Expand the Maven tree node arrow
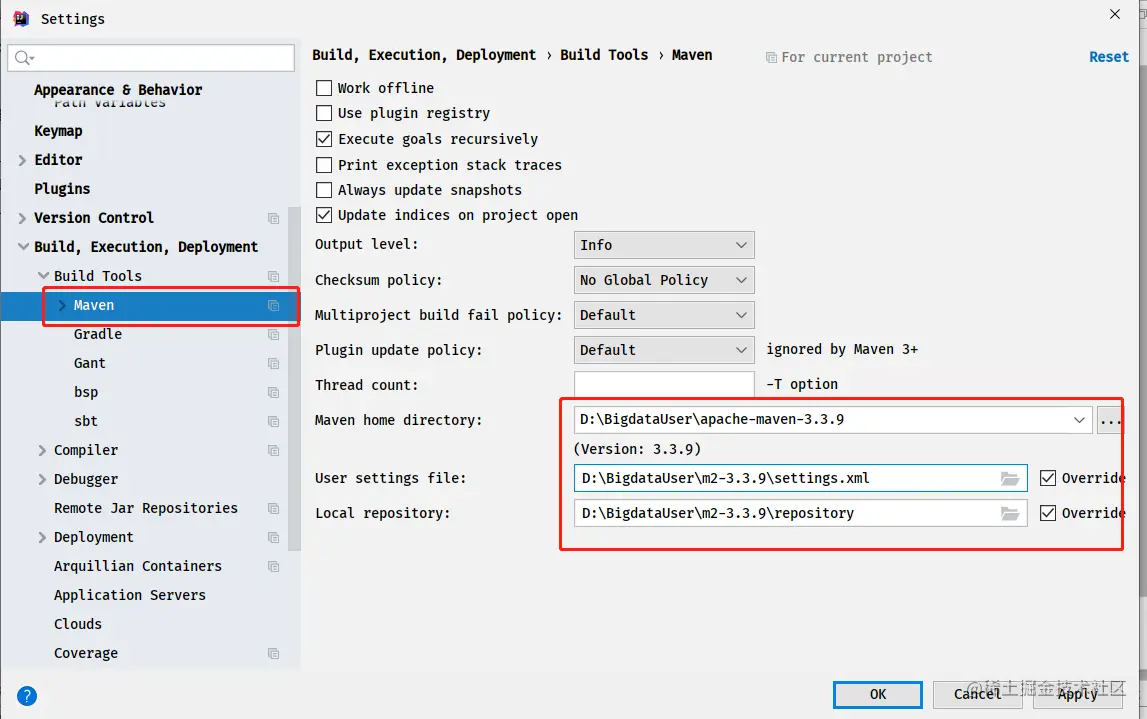1147x719 pixels. 62,305
